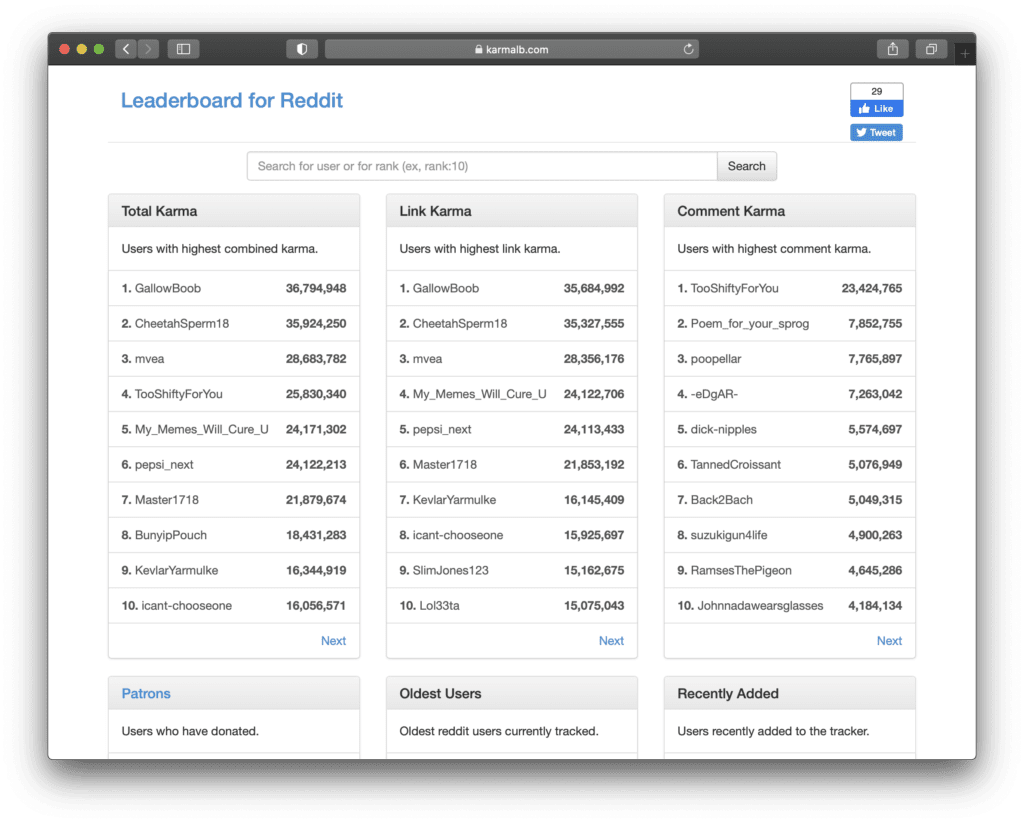Click the Facebook Like button
The image size is (1024, 823).
876,108
